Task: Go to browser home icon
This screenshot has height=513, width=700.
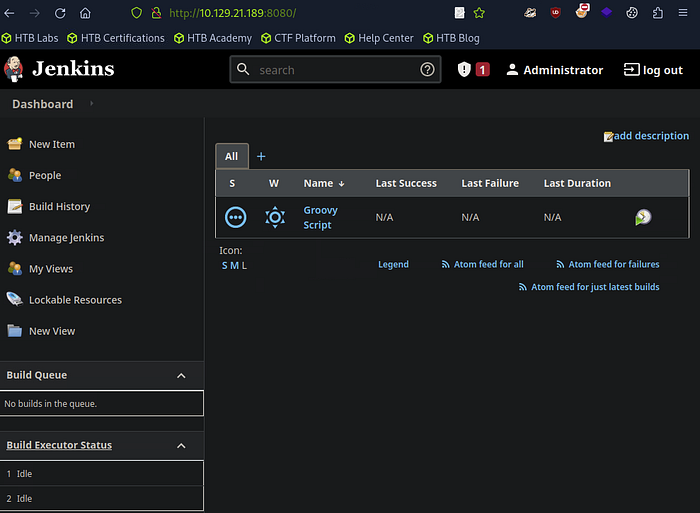Action: 85,13
